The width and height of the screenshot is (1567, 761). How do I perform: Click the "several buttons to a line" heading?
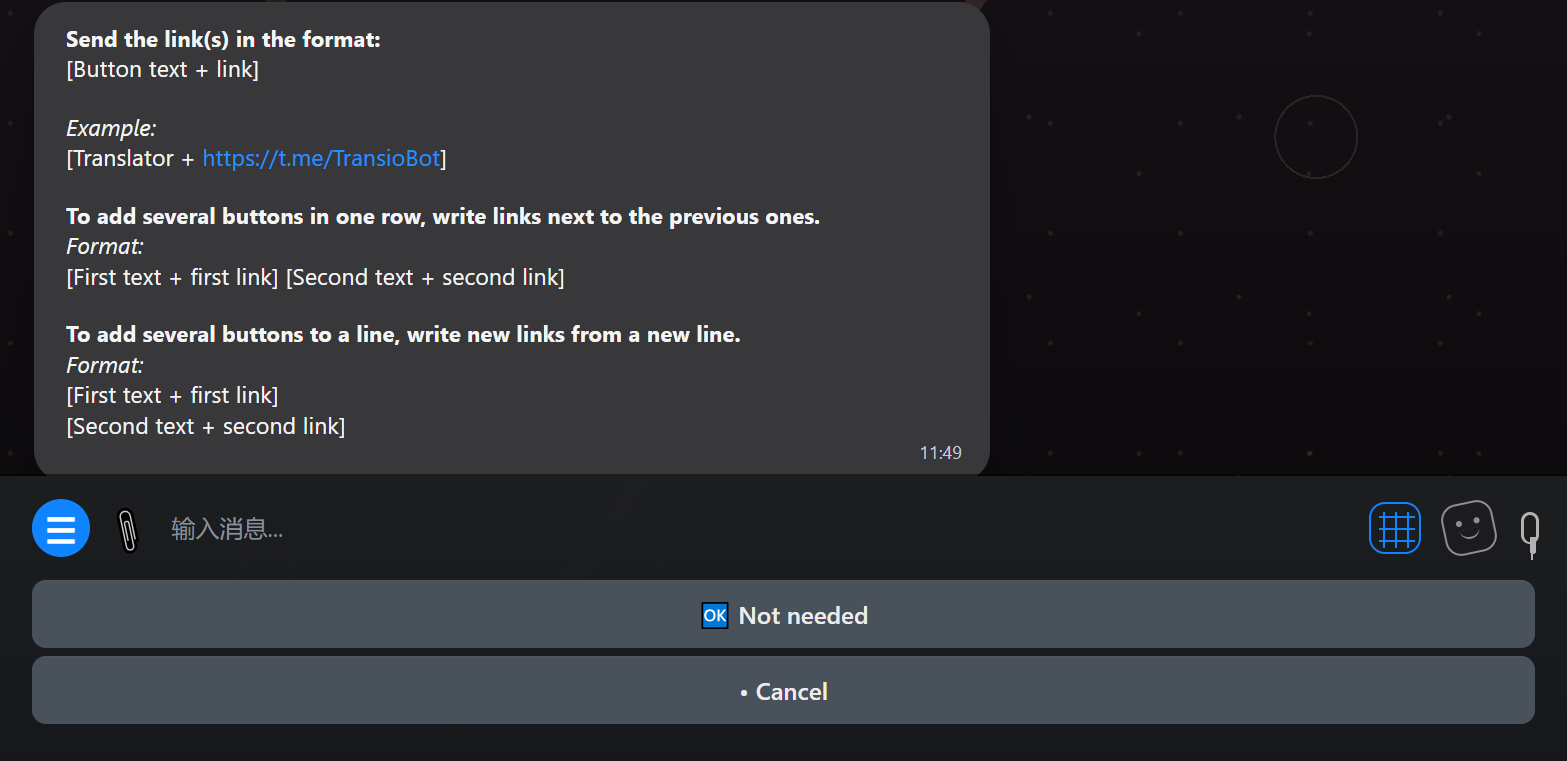(403, 335)
